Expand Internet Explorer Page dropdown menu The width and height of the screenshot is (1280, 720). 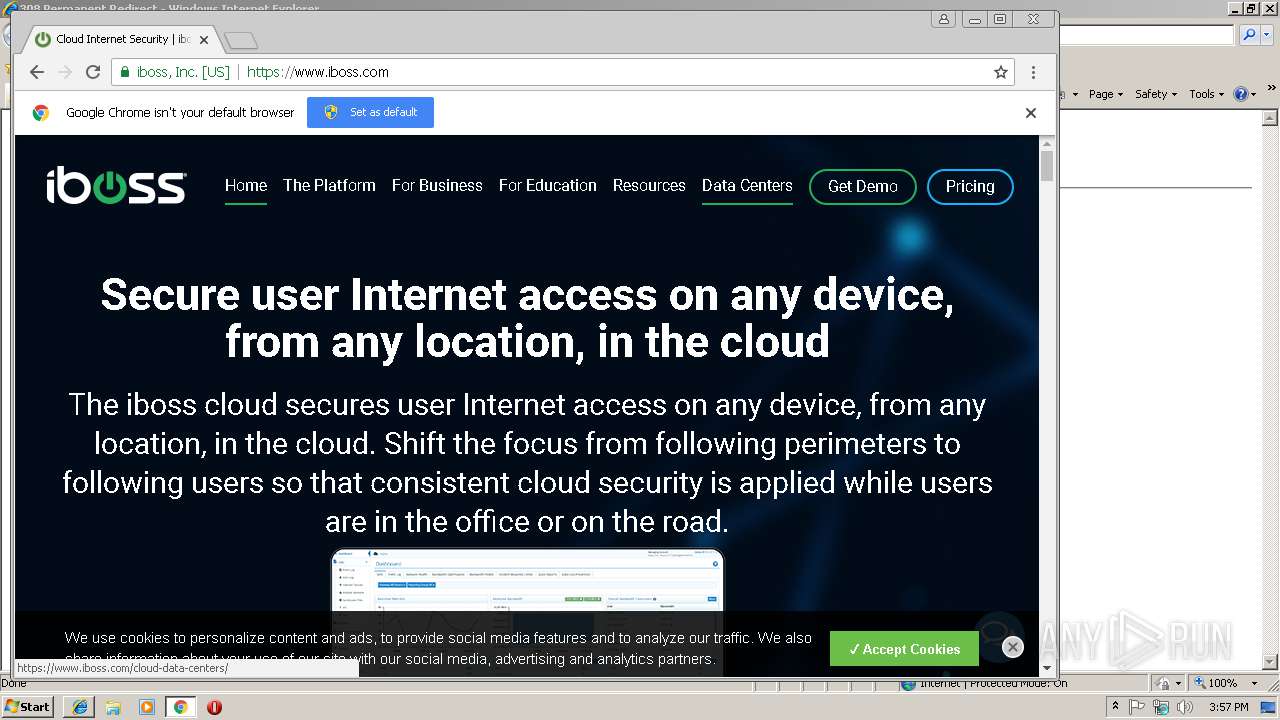pyautogui.click(x=1106, y=94)
